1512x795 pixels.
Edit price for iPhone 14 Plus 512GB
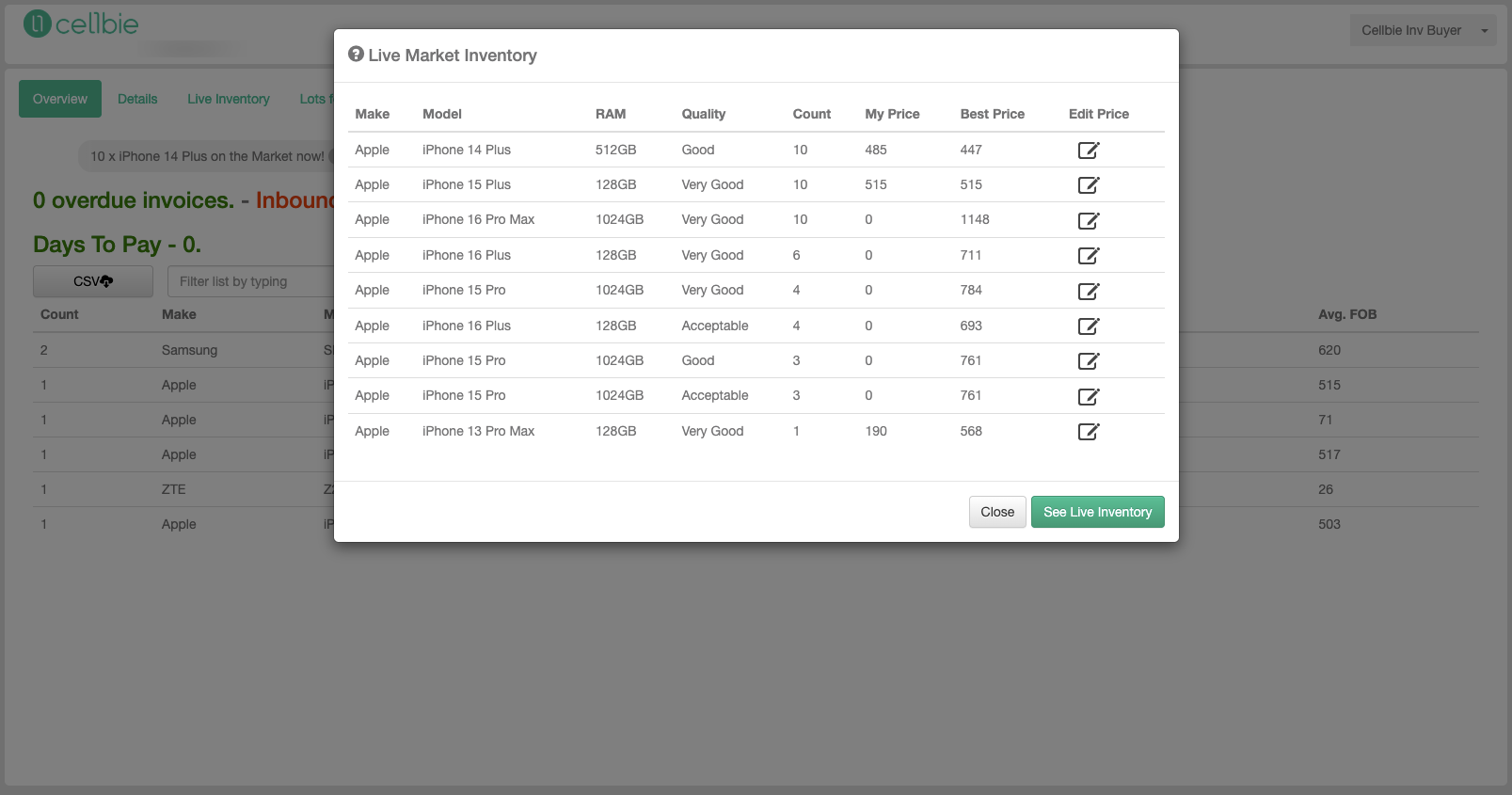click(x=1089, y=151)
